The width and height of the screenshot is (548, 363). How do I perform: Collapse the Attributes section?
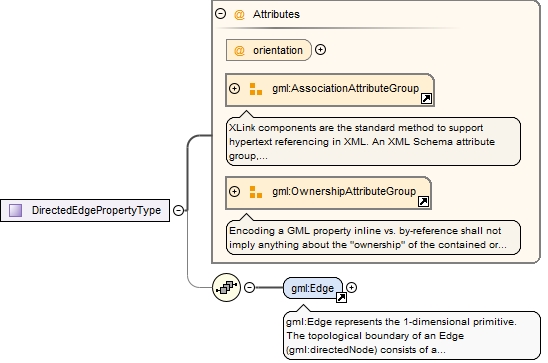[221, 14]
